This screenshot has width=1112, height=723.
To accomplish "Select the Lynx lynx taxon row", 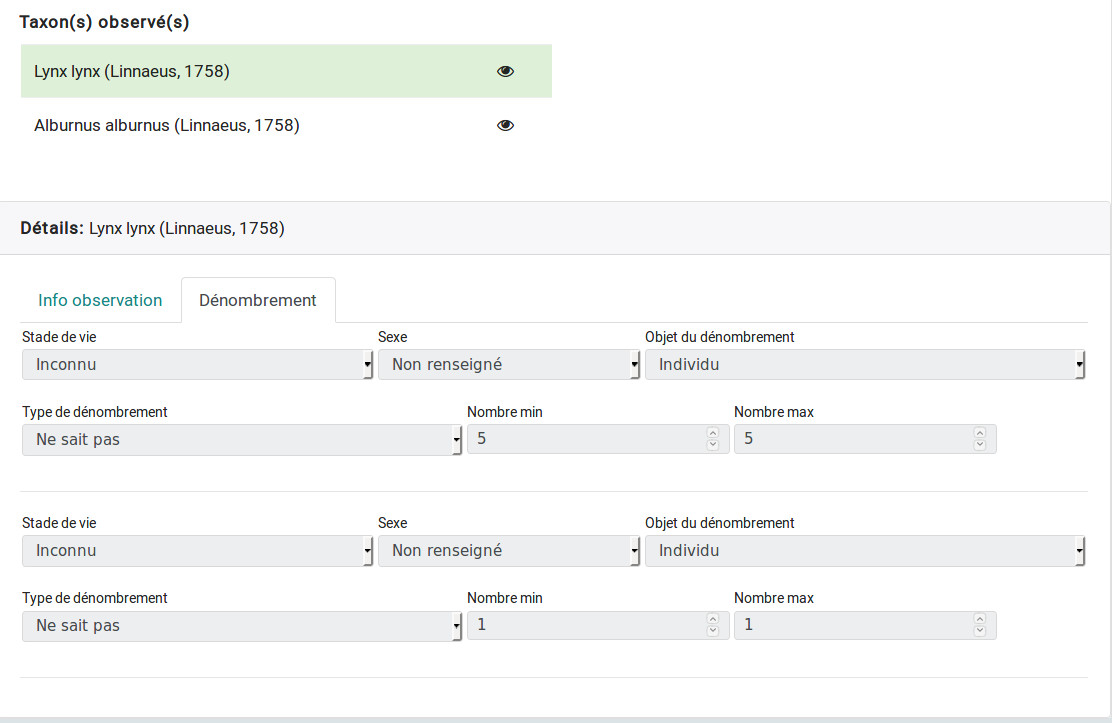I will pyautogui.click(x=287, y=71).
